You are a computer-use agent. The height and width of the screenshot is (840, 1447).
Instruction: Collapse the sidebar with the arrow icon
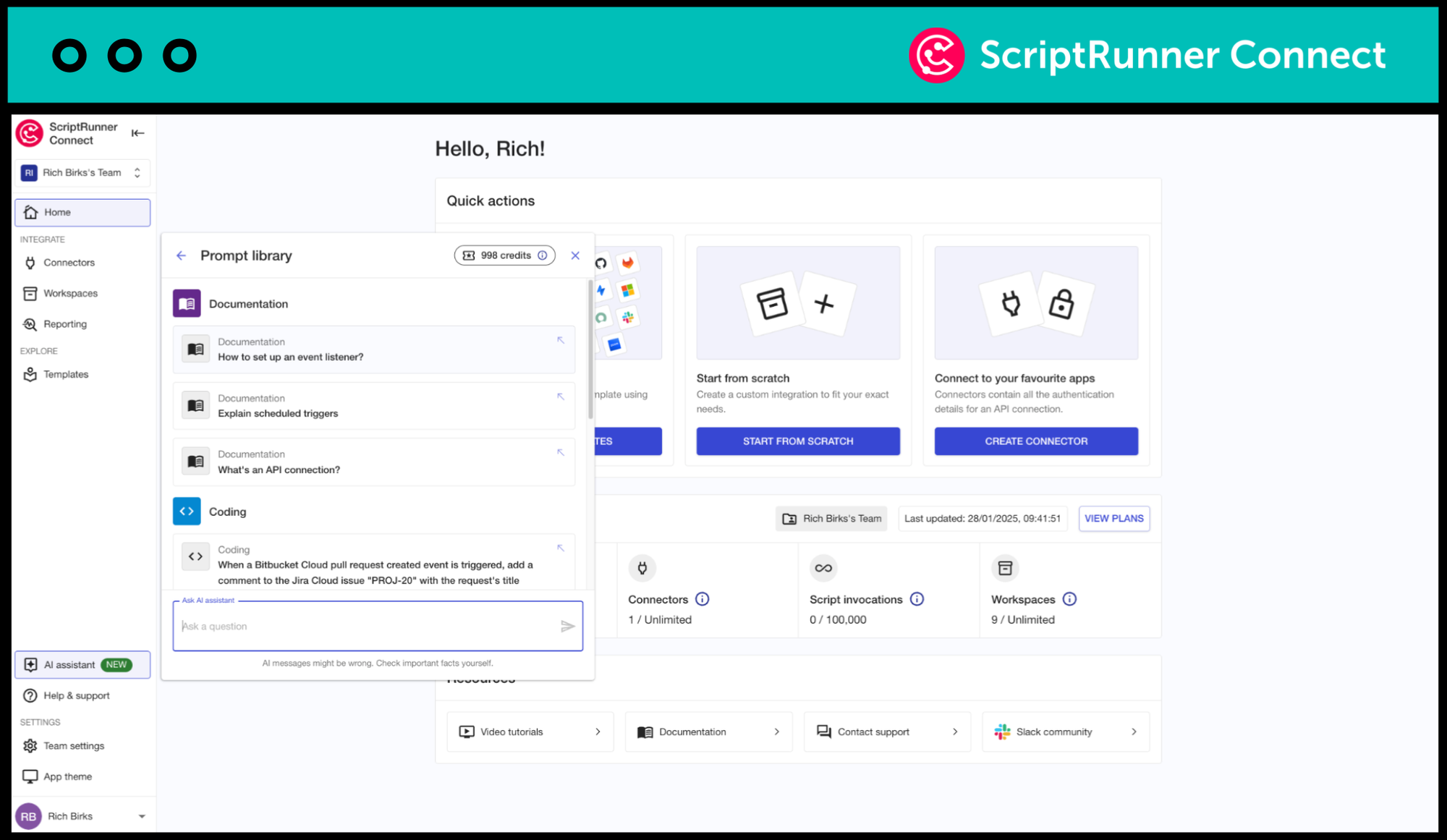point(137,133)
